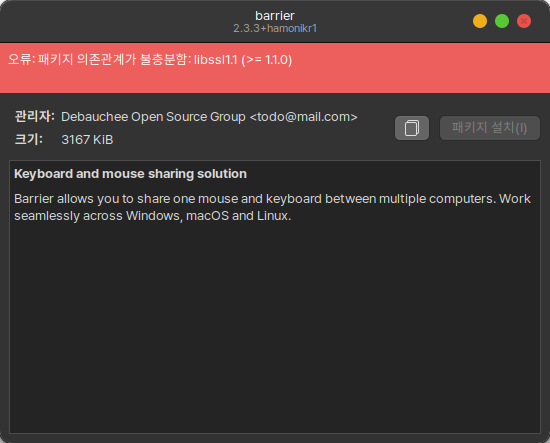
Task: Click the 3167 KiB size value
Action: pyautogui.click(x=87, y=140)
